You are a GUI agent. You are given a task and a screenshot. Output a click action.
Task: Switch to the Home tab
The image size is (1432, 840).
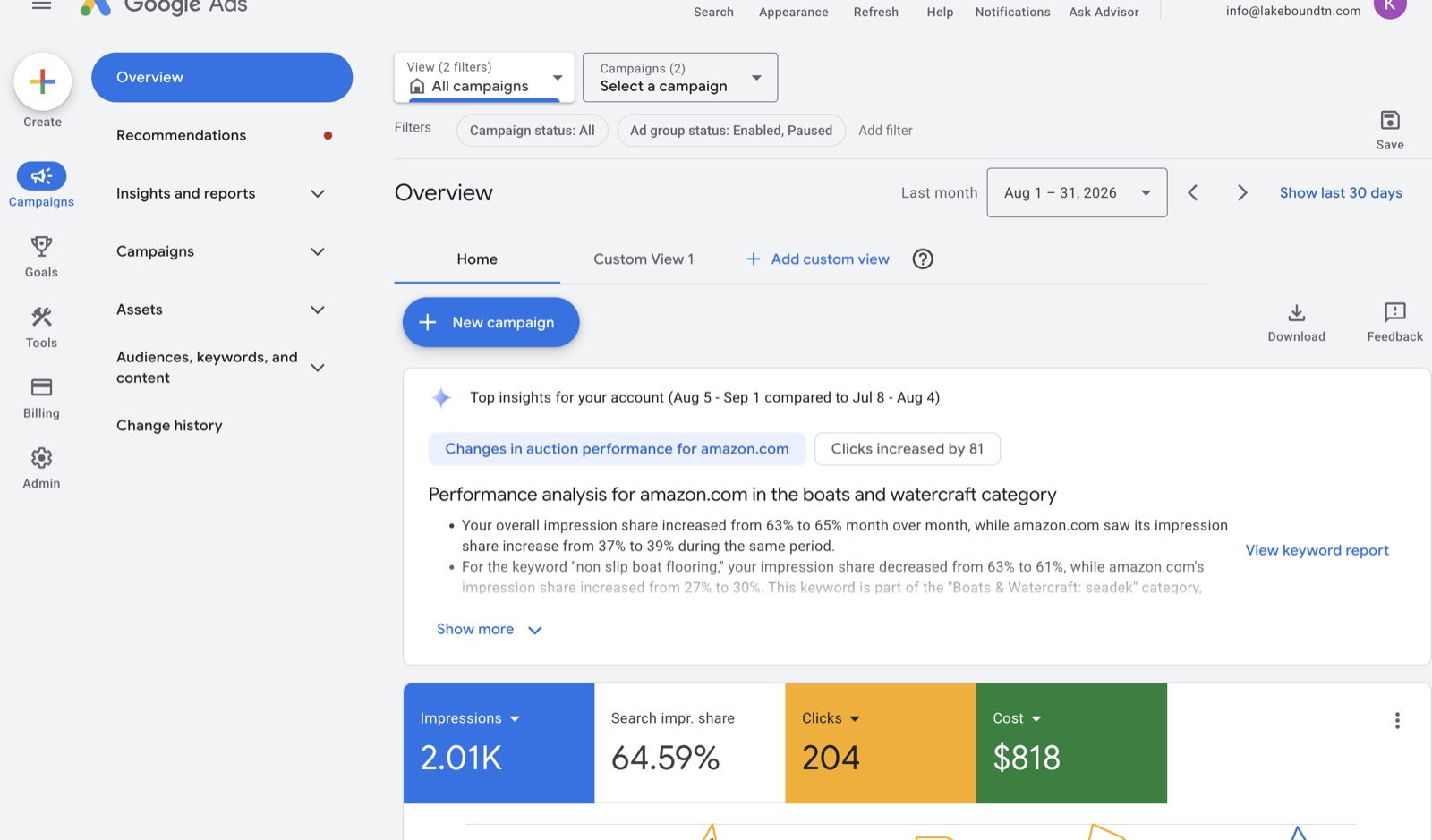tap(477, 259)
